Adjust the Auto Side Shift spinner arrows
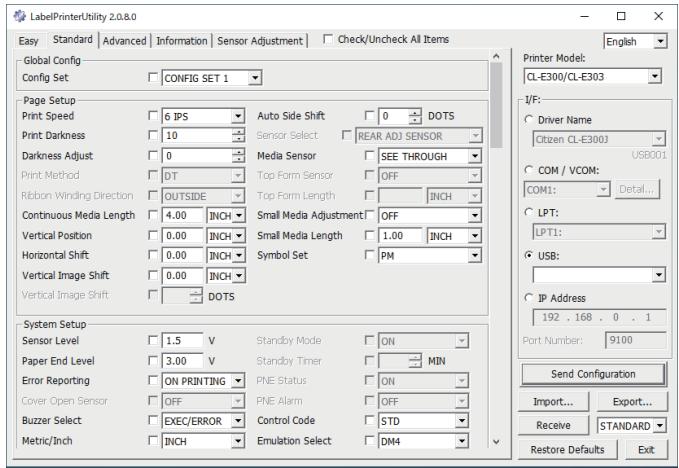Screen dimensions: 679x468 click(x=414, y=116)
